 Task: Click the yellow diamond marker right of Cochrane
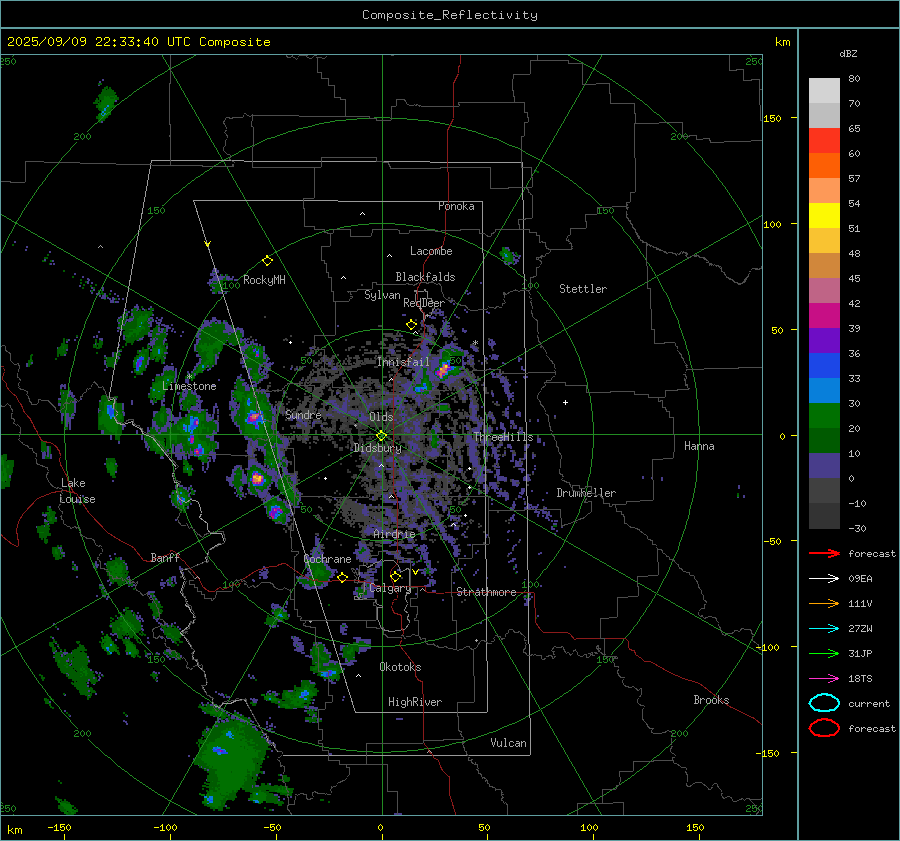click(x=342, y=577)
